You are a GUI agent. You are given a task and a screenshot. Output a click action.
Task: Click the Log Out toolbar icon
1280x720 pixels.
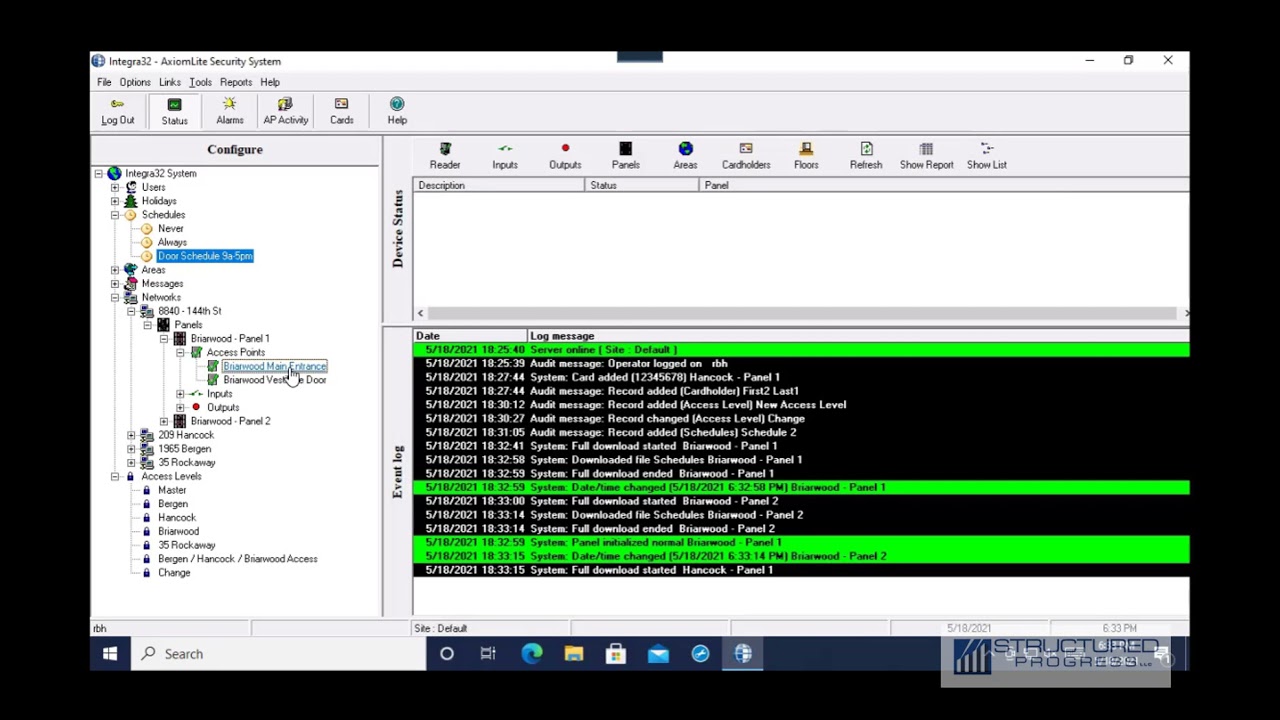click(117, 111)
